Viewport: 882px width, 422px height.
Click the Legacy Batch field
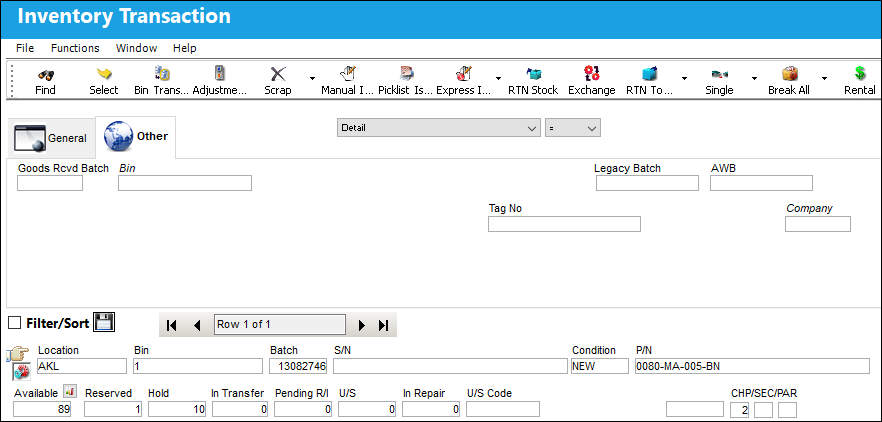coord(647,183)
